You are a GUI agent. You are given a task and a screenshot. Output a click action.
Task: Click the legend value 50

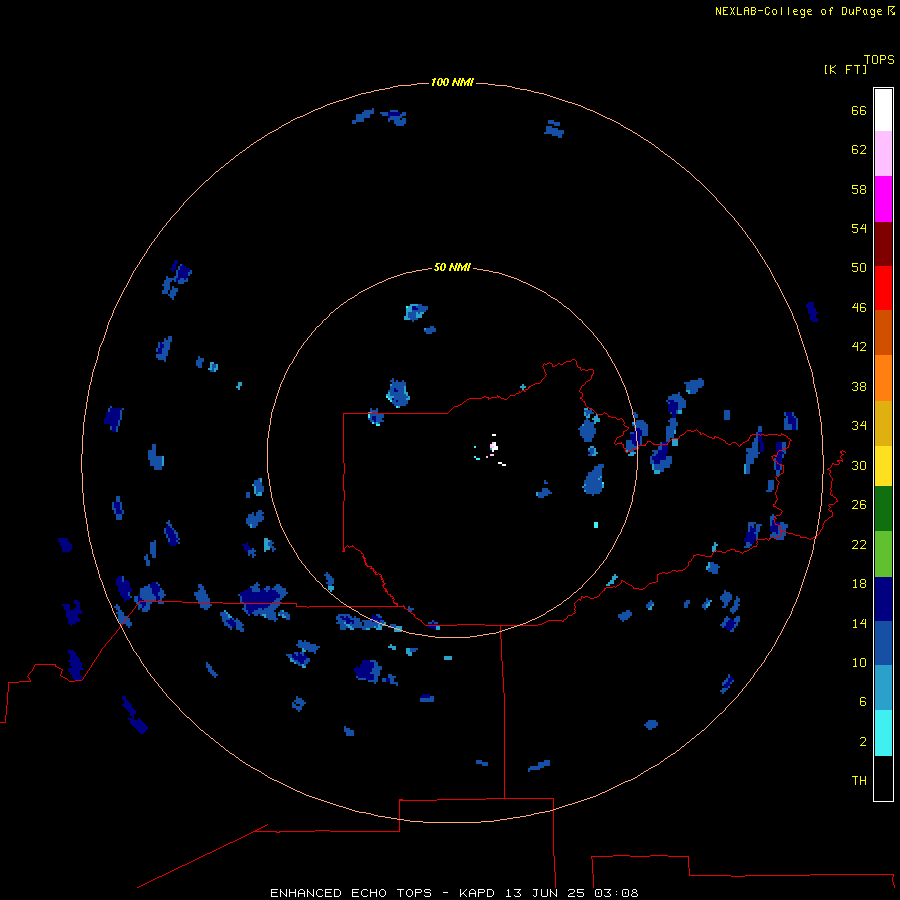pos(859,268)
